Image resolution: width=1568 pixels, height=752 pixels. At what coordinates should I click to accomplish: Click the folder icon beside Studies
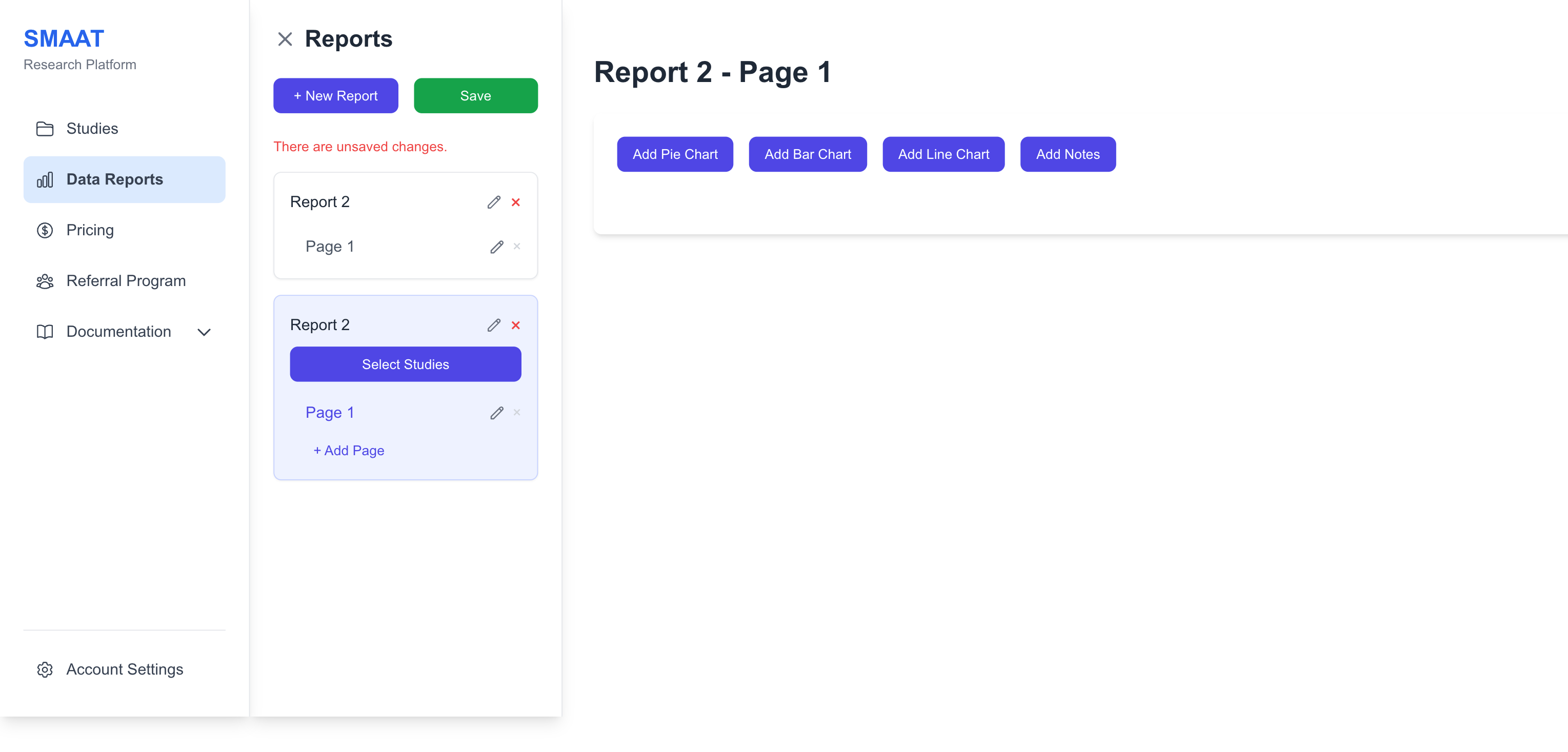[45, 128]
